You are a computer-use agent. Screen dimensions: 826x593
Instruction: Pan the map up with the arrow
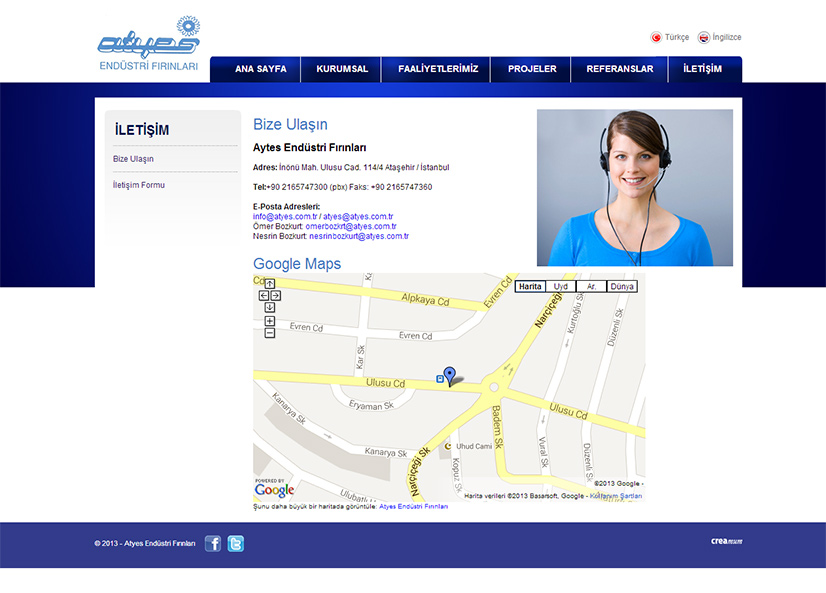pyautogui.click(x=270, y=284)
